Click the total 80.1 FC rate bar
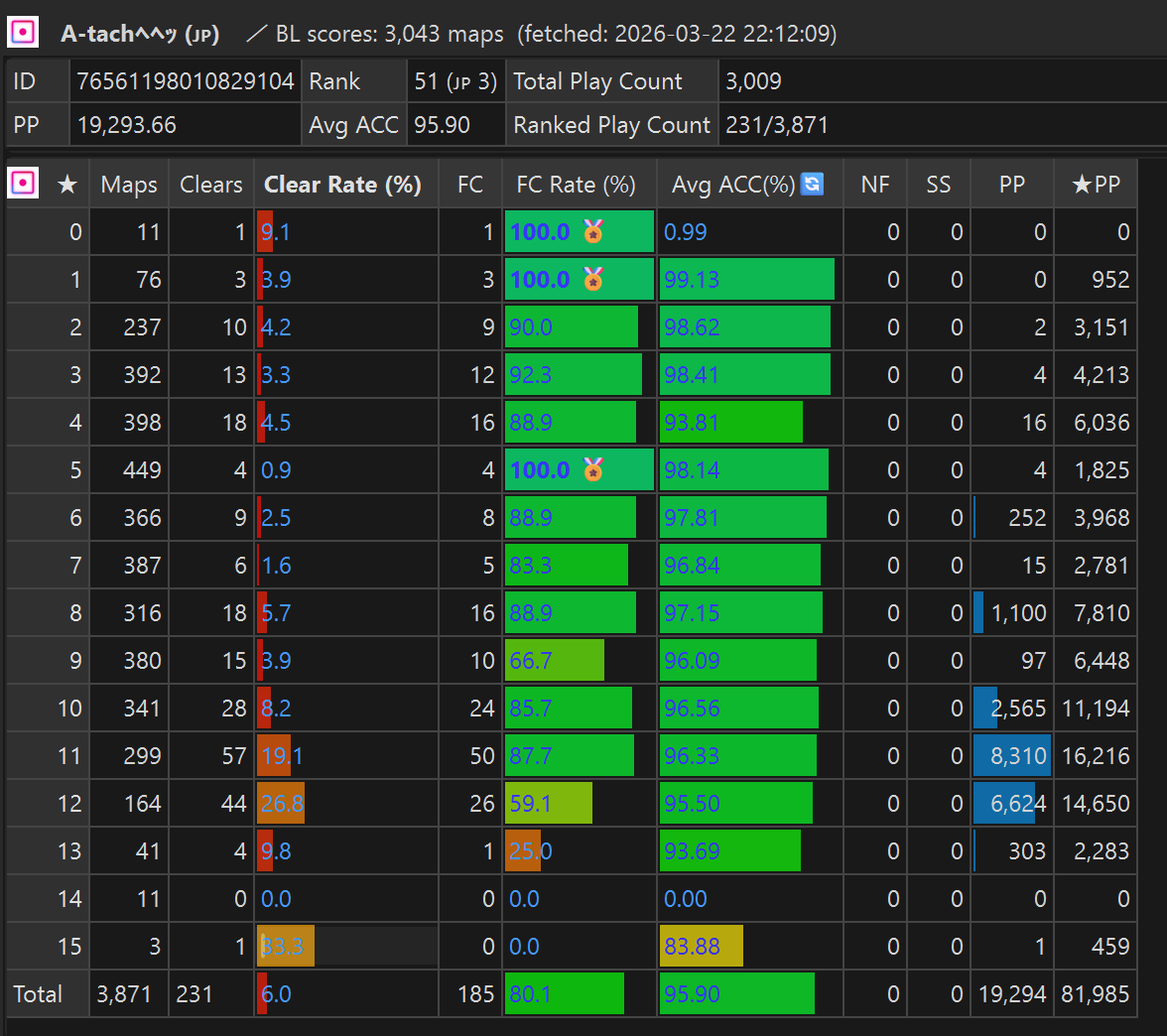The image size is (1167, 1036). point(564,993)
